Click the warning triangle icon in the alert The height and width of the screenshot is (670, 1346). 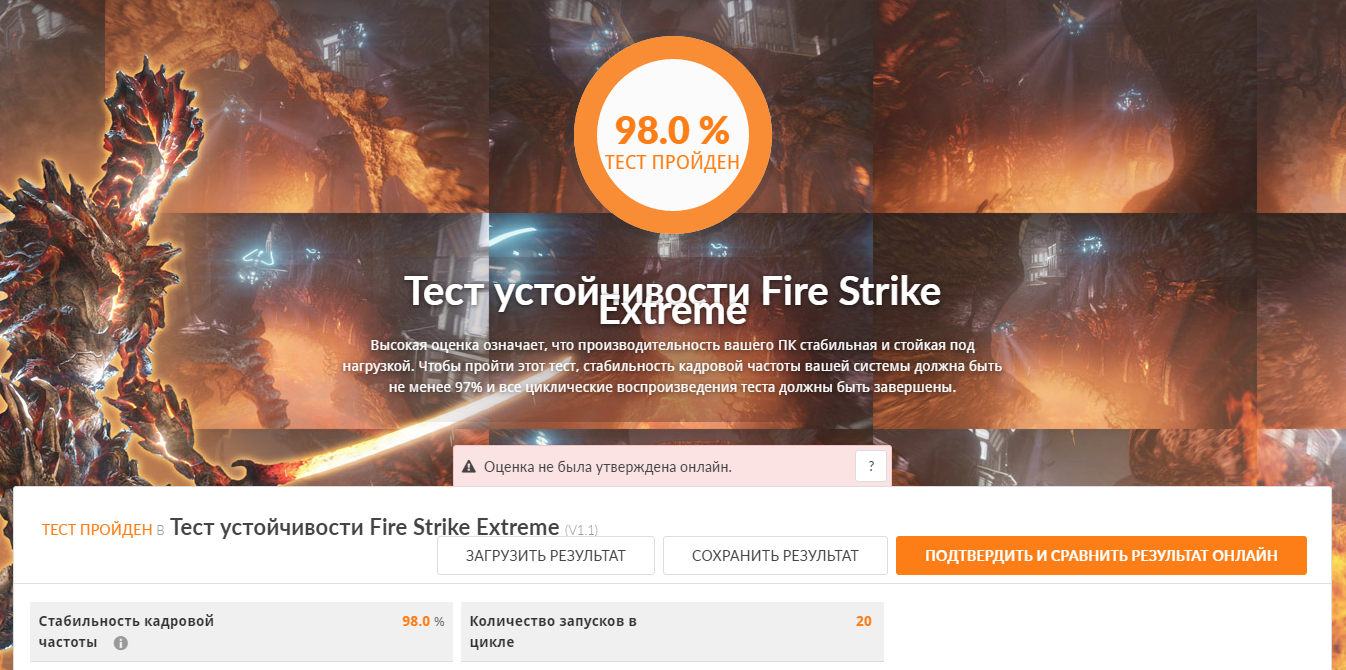[469, 467]
